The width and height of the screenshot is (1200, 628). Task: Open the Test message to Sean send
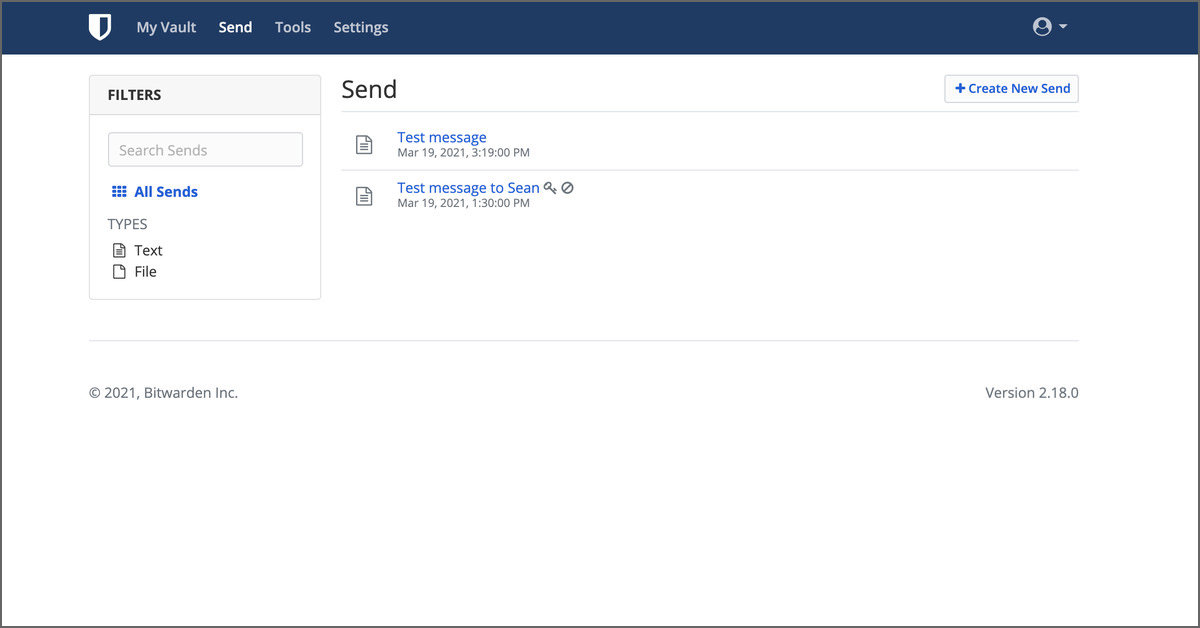click(x=468, y=187)
